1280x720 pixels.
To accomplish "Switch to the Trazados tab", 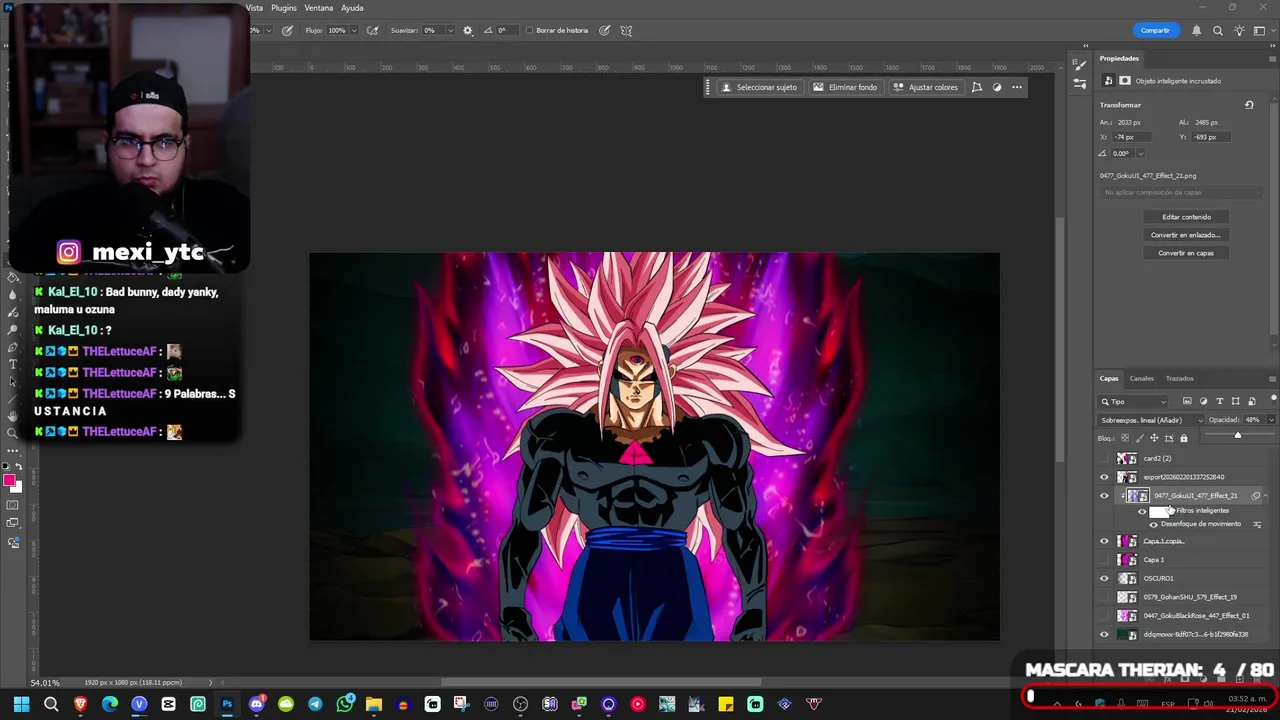I will (1179, 378).
